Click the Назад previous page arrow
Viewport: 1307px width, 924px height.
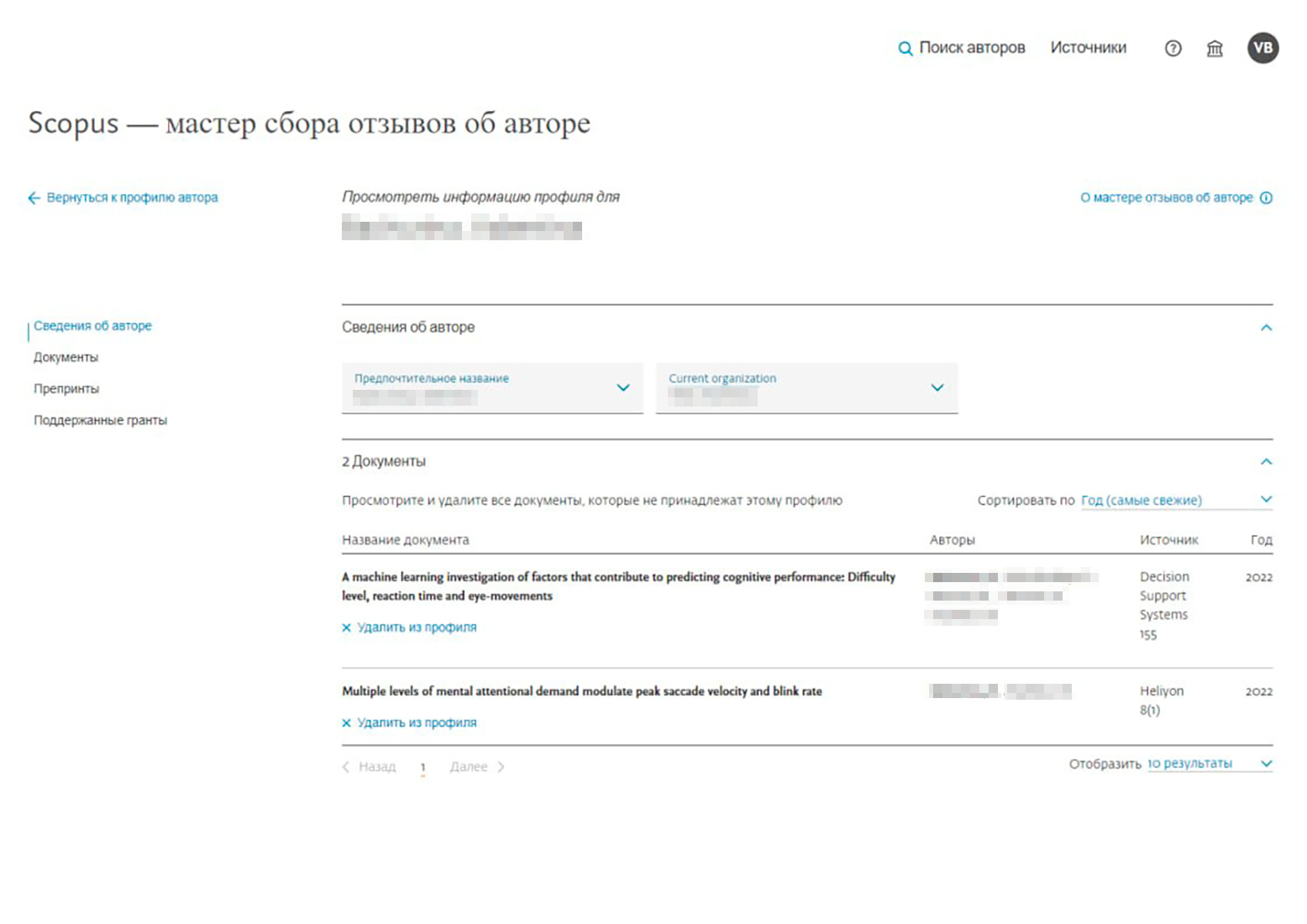(346, 767)
